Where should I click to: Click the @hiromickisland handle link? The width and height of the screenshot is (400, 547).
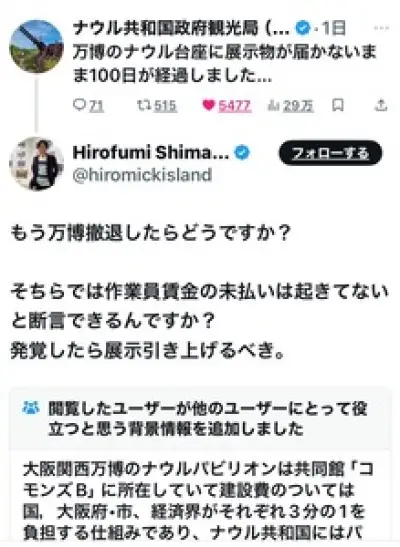[142, 174]
